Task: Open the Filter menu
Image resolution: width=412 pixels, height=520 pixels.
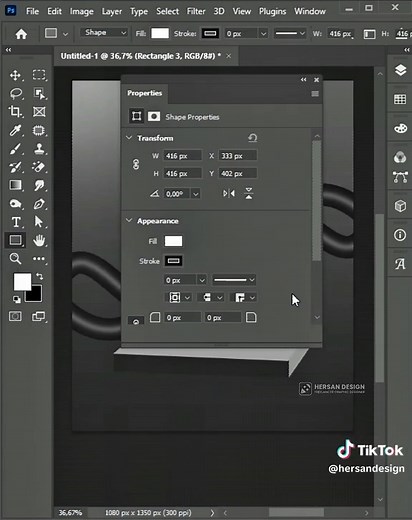Action: (x=196, y=11)
